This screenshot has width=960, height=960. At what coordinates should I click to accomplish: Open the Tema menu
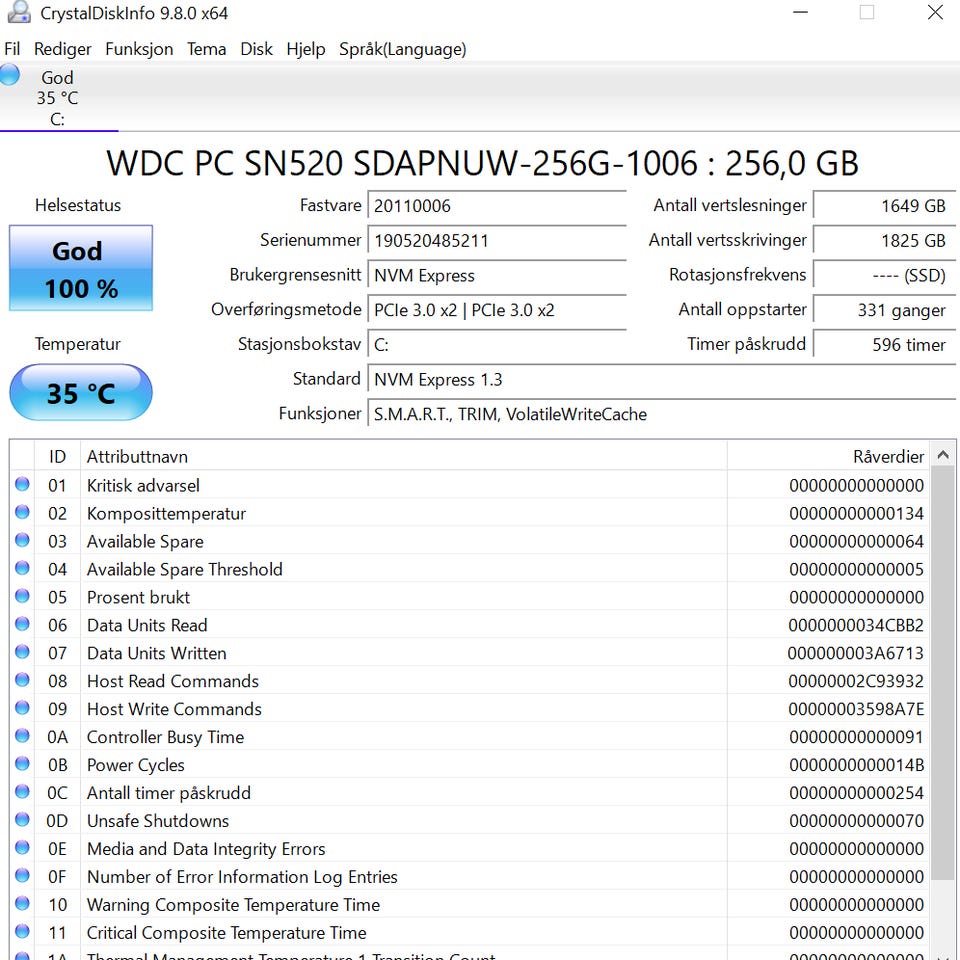coord(206,49)
